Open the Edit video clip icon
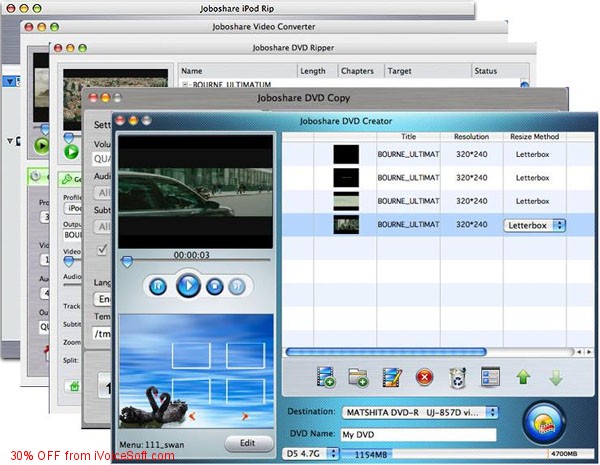Image resolution: width=600 pixels, height=465 pixels. pos(392,377)
